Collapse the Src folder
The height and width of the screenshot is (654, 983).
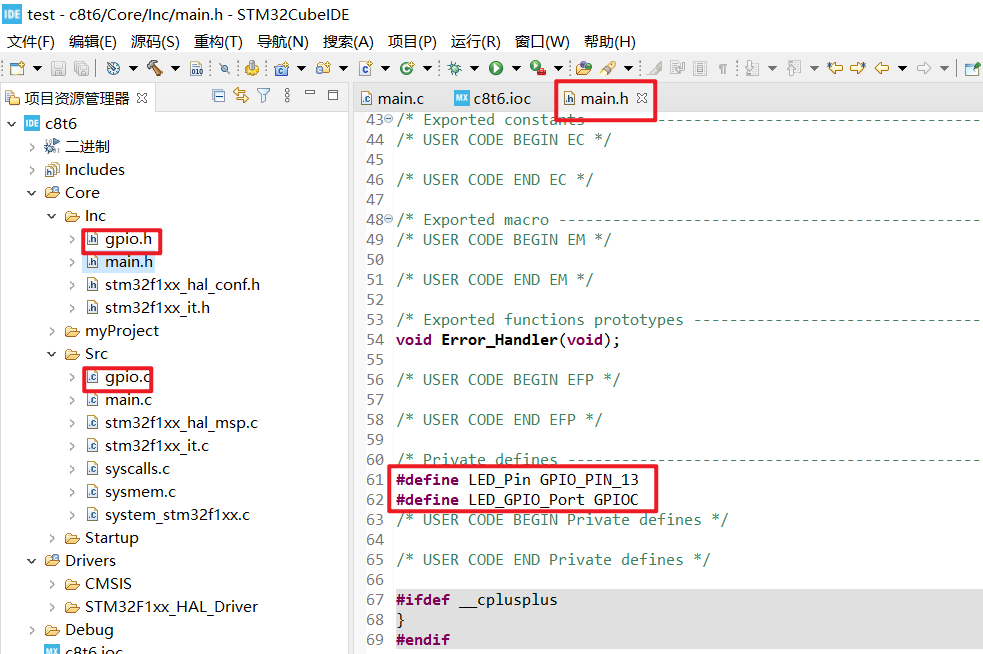[x=52, y=354]
